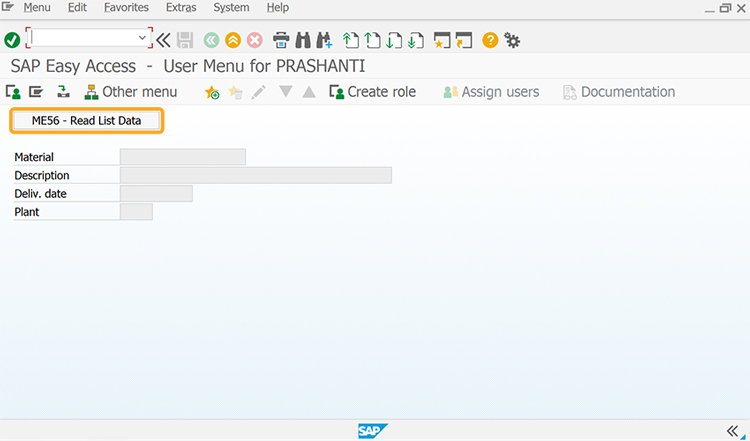750x441 pixels.
Task: Click the Assign users button
Action: pos(491,92)
